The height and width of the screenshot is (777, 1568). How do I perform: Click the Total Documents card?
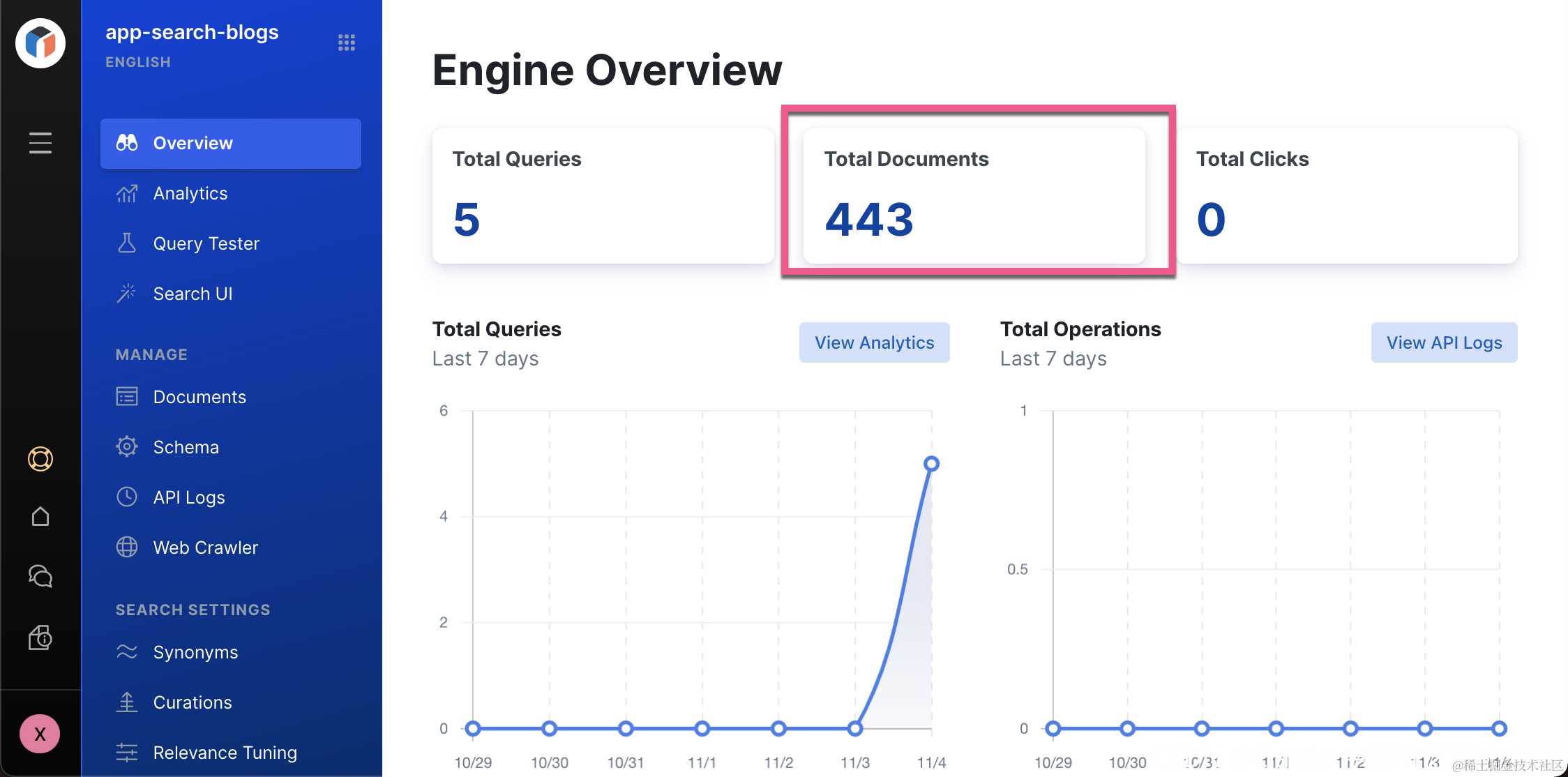click(974, 195)
